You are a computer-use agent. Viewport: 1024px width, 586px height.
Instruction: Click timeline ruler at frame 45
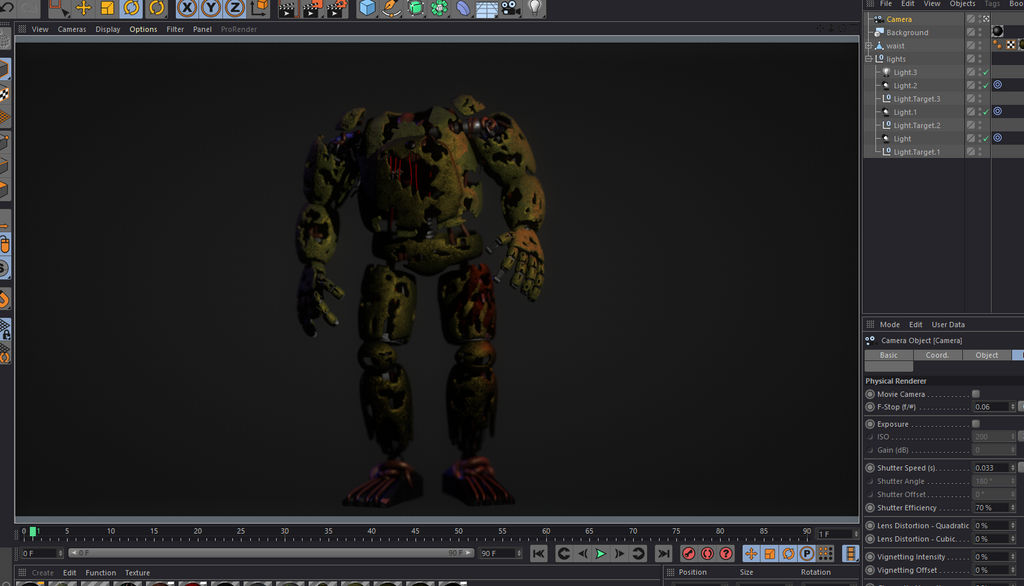point(415,534)
